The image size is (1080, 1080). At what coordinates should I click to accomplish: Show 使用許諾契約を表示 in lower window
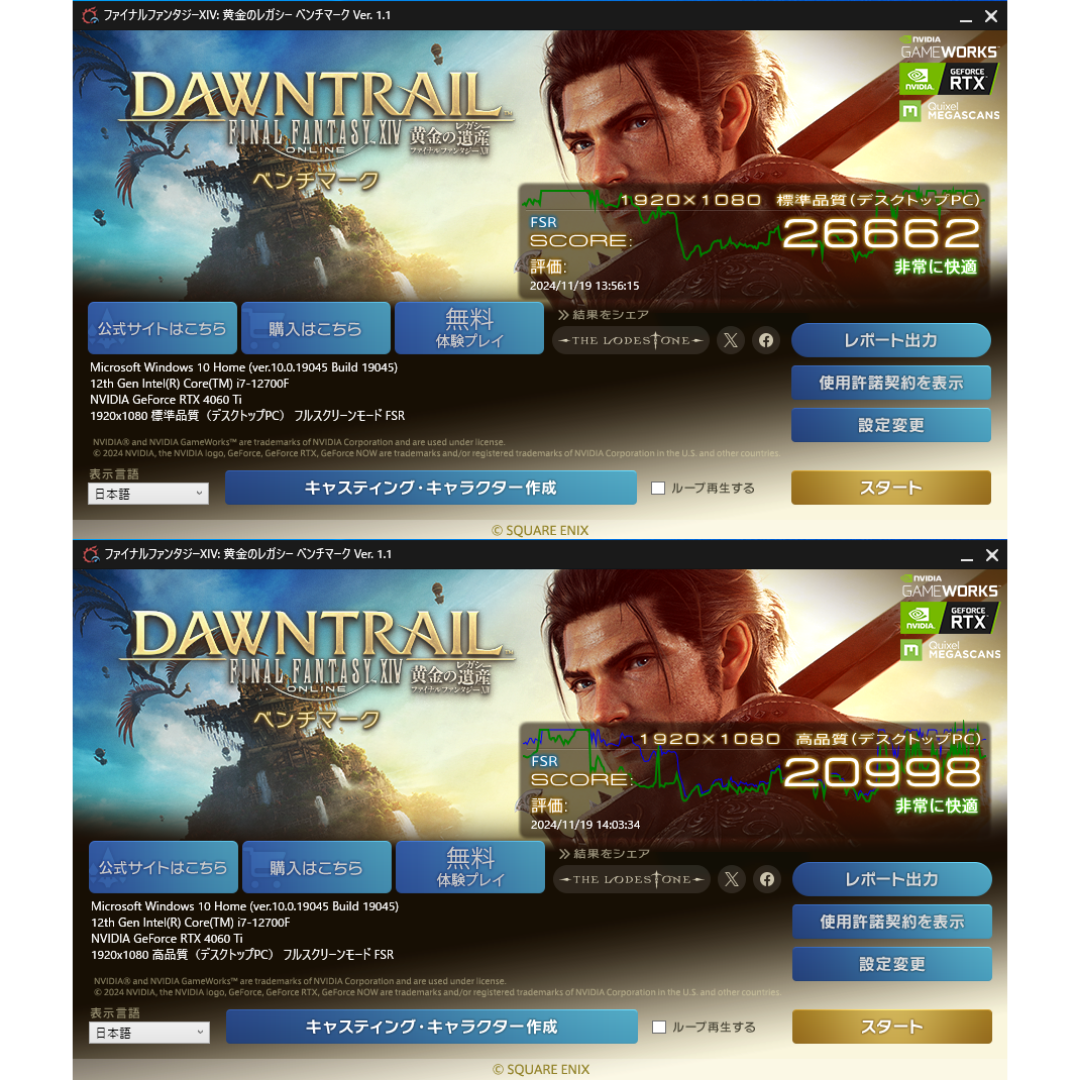point(892,922)
